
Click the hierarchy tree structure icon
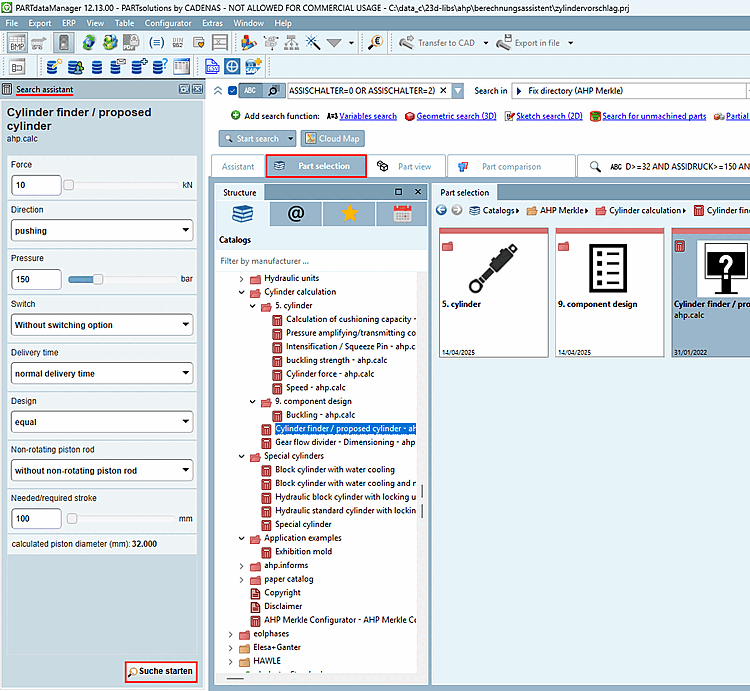[291, 43]
